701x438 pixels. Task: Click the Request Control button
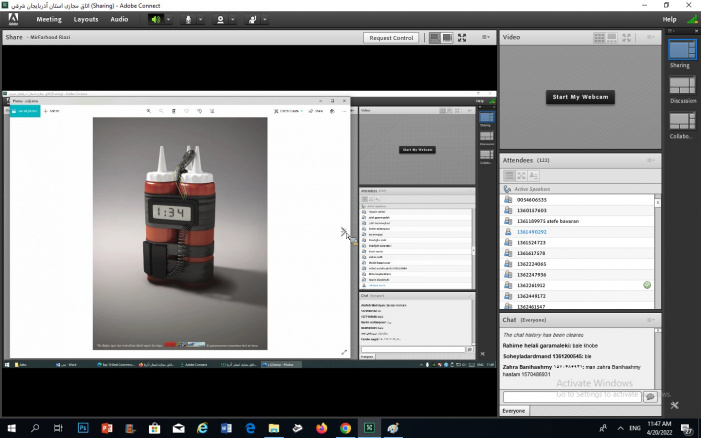[x=391, y=38]
